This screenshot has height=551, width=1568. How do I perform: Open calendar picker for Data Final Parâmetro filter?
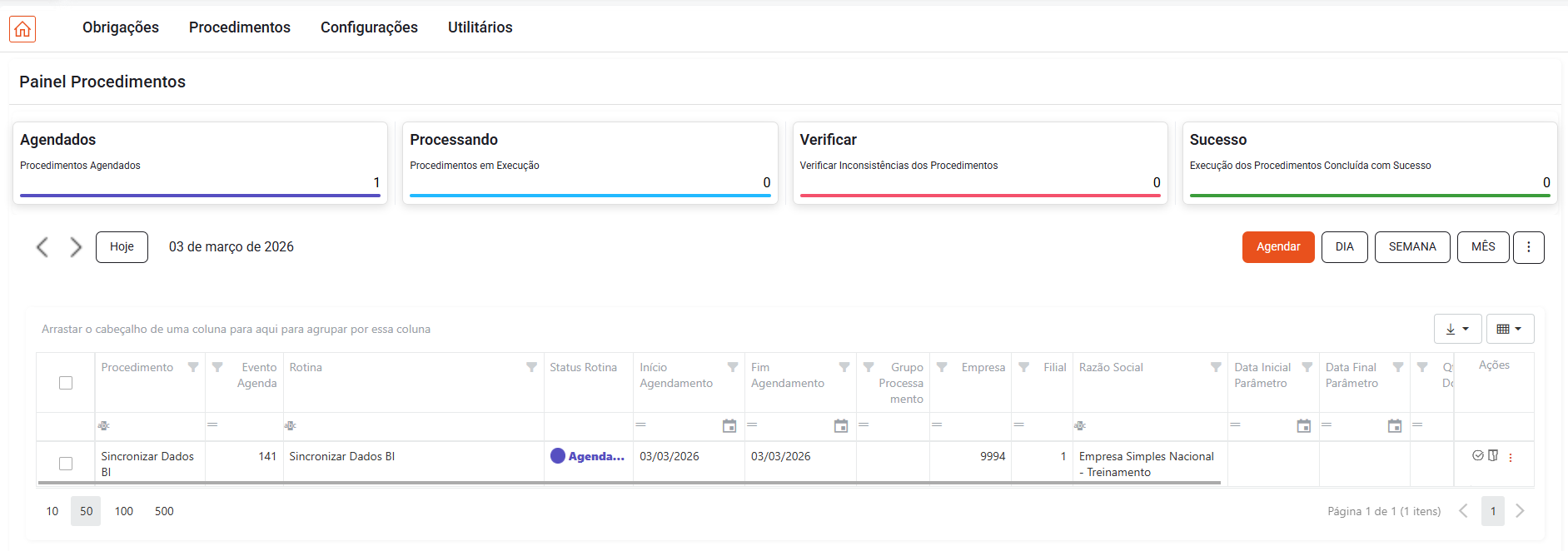tap(1395, 426)
